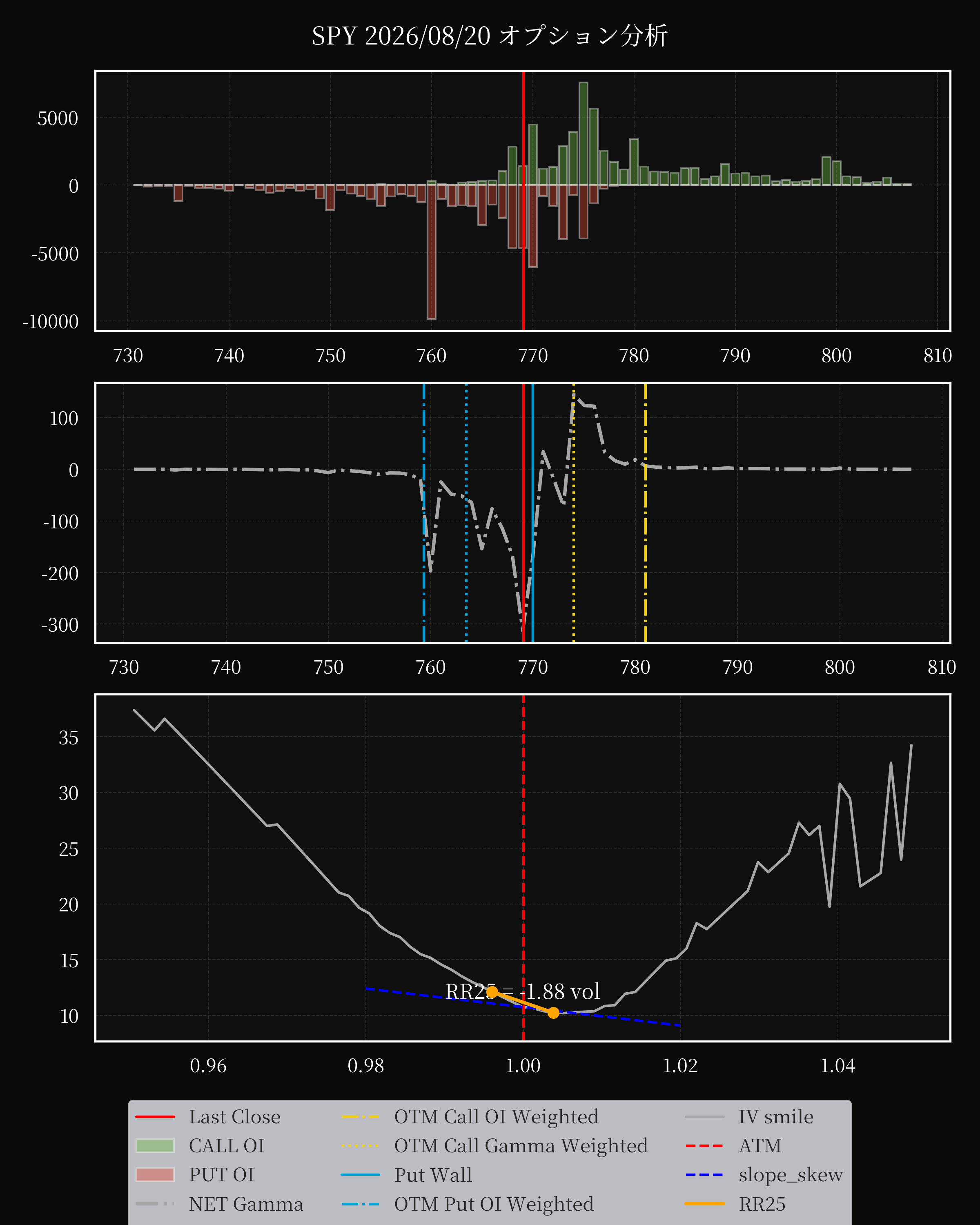980x1225 pixels.
Task: Click the 'slope_skew' legend label
Action: coord(790,1174)
